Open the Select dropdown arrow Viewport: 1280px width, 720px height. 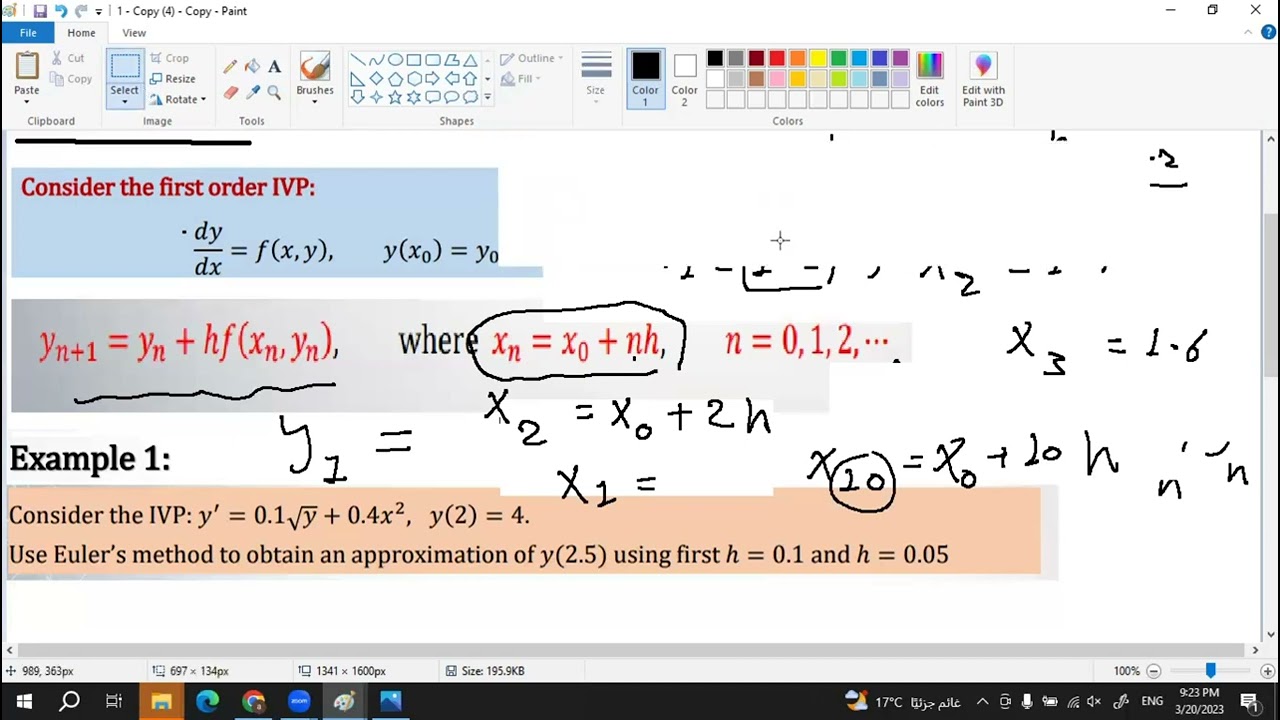click(x=125, y=102)
